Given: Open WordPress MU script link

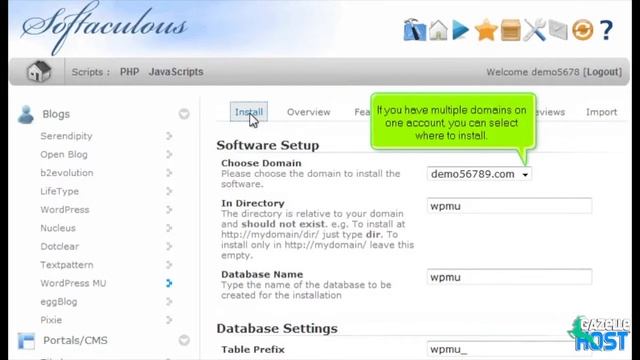Looking at the screenshot, I should coord(73,283).
